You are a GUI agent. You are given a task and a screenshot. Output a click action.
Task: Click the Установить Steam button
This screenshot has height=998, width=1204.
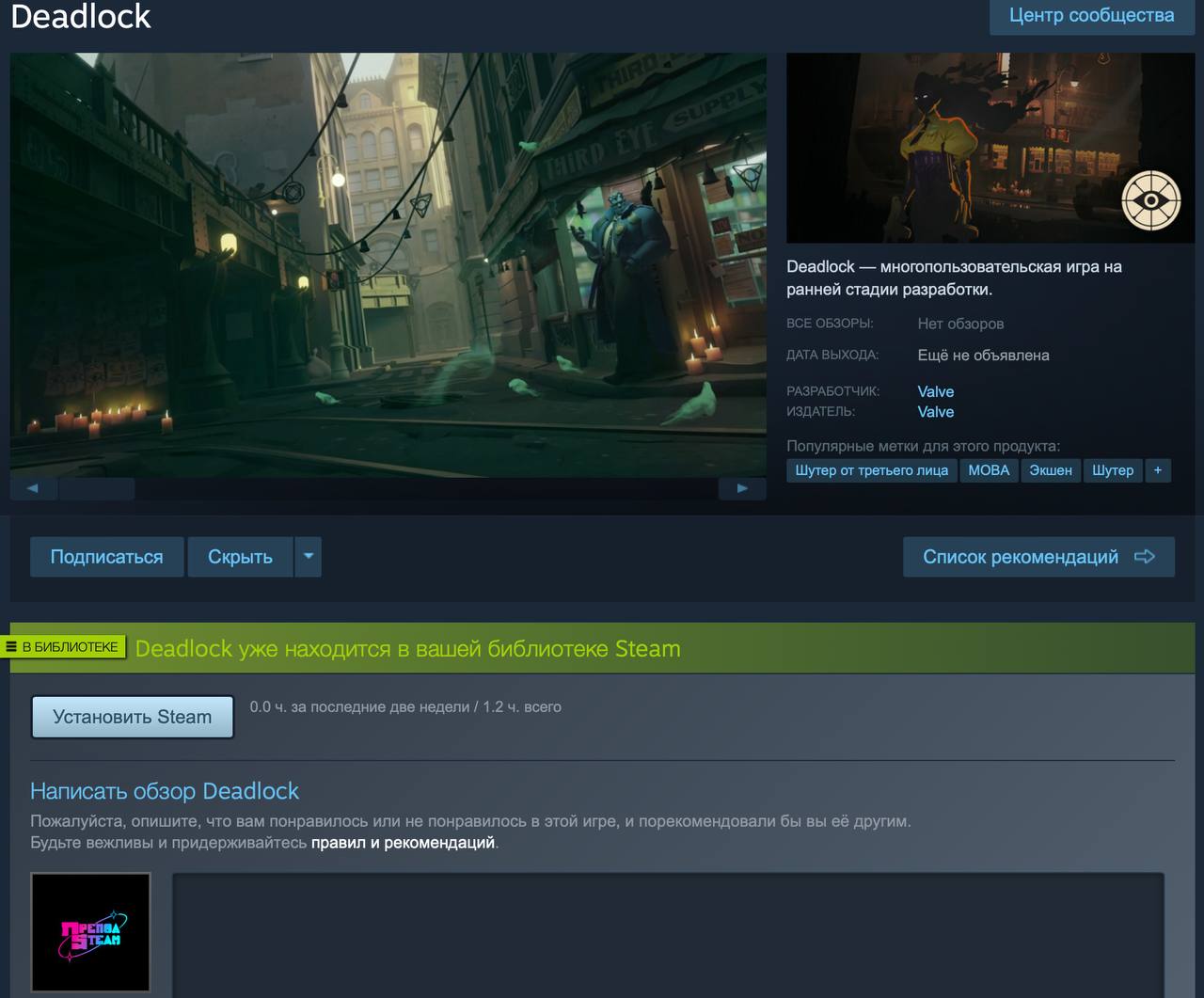(x=132, y=717)
